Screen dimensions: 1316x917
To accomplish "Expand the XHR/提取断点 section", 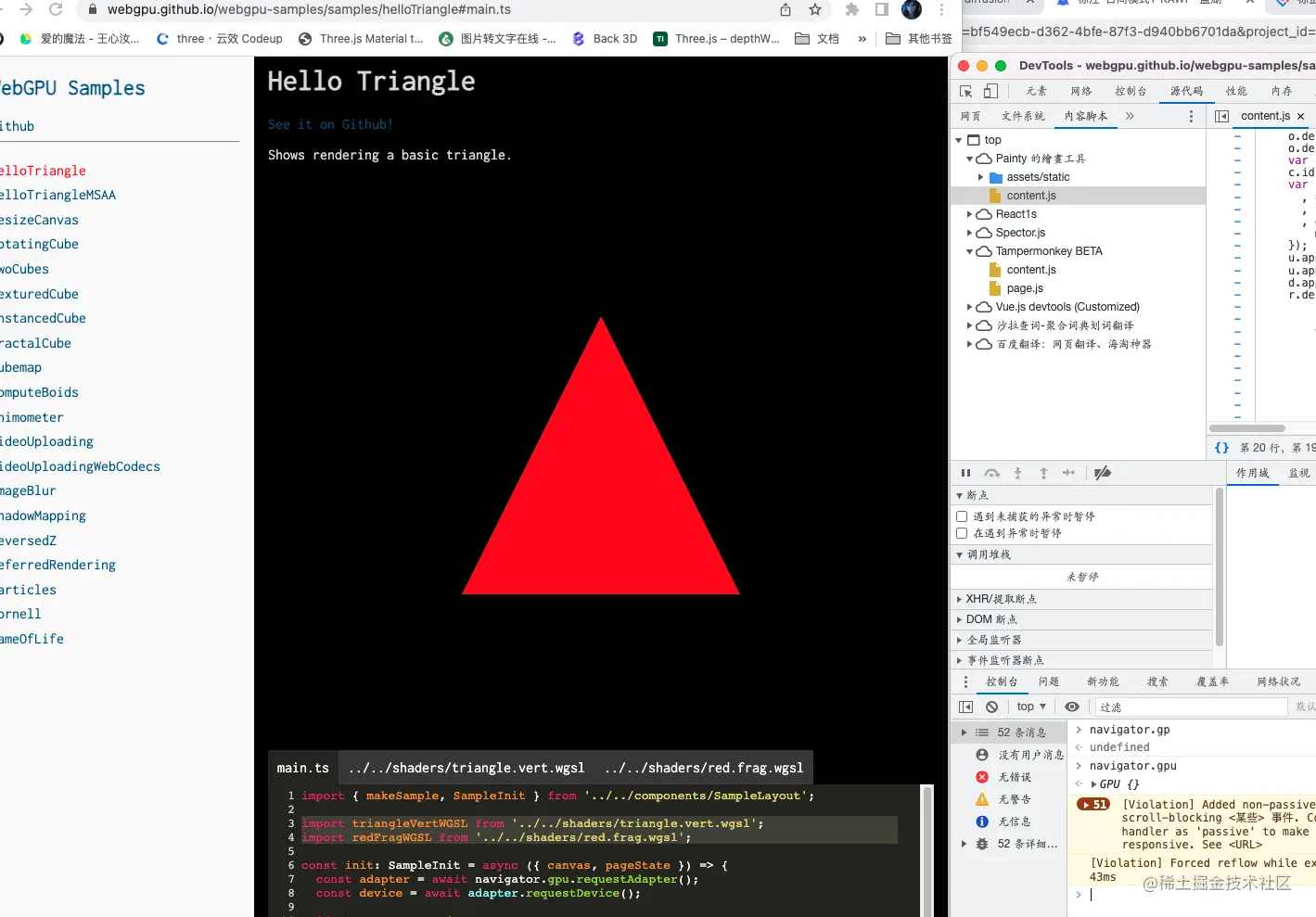I will 1083,599.
